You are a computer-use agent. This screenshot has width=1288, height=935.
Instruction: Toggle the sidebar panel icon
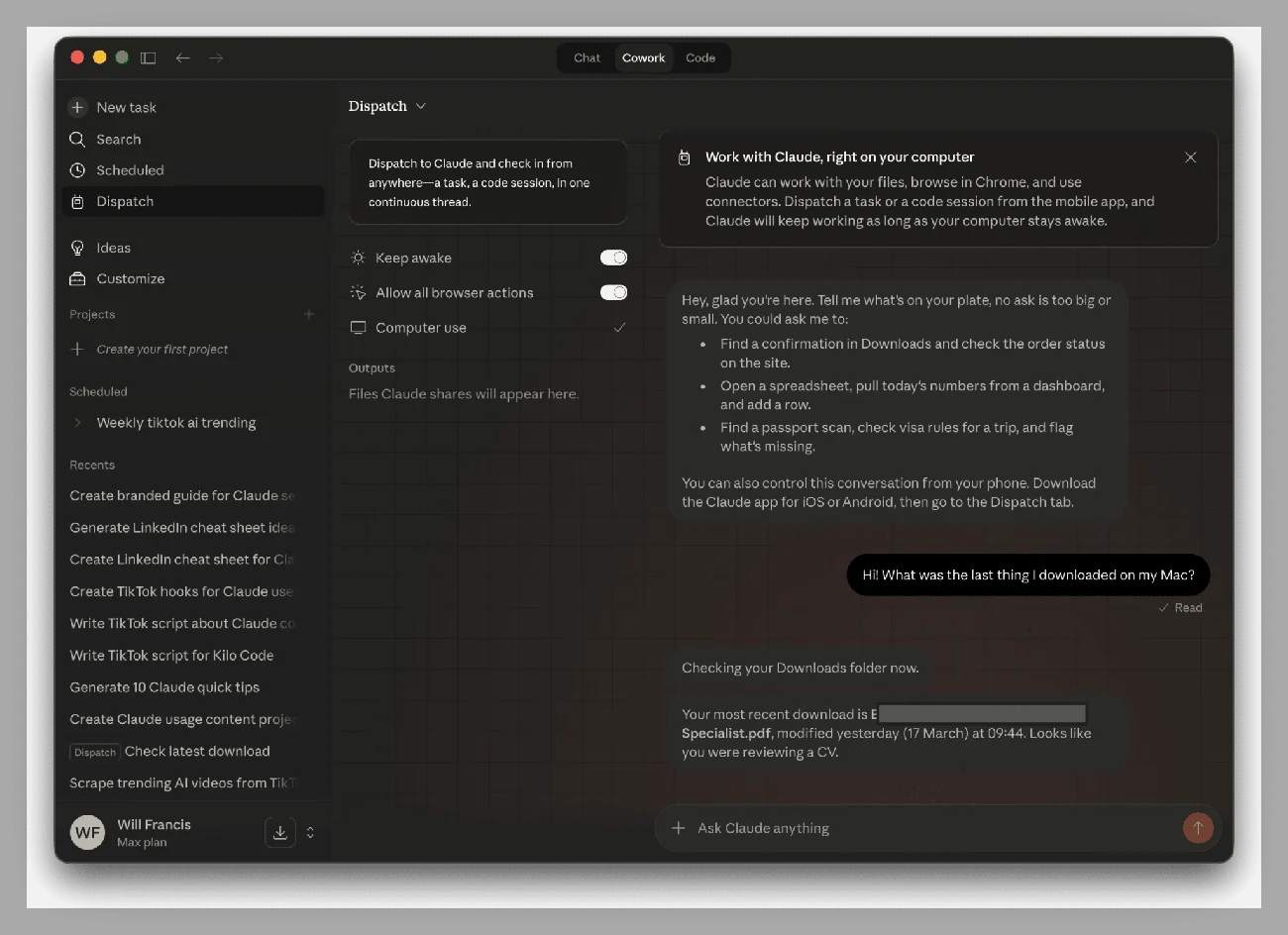[149, 58]
